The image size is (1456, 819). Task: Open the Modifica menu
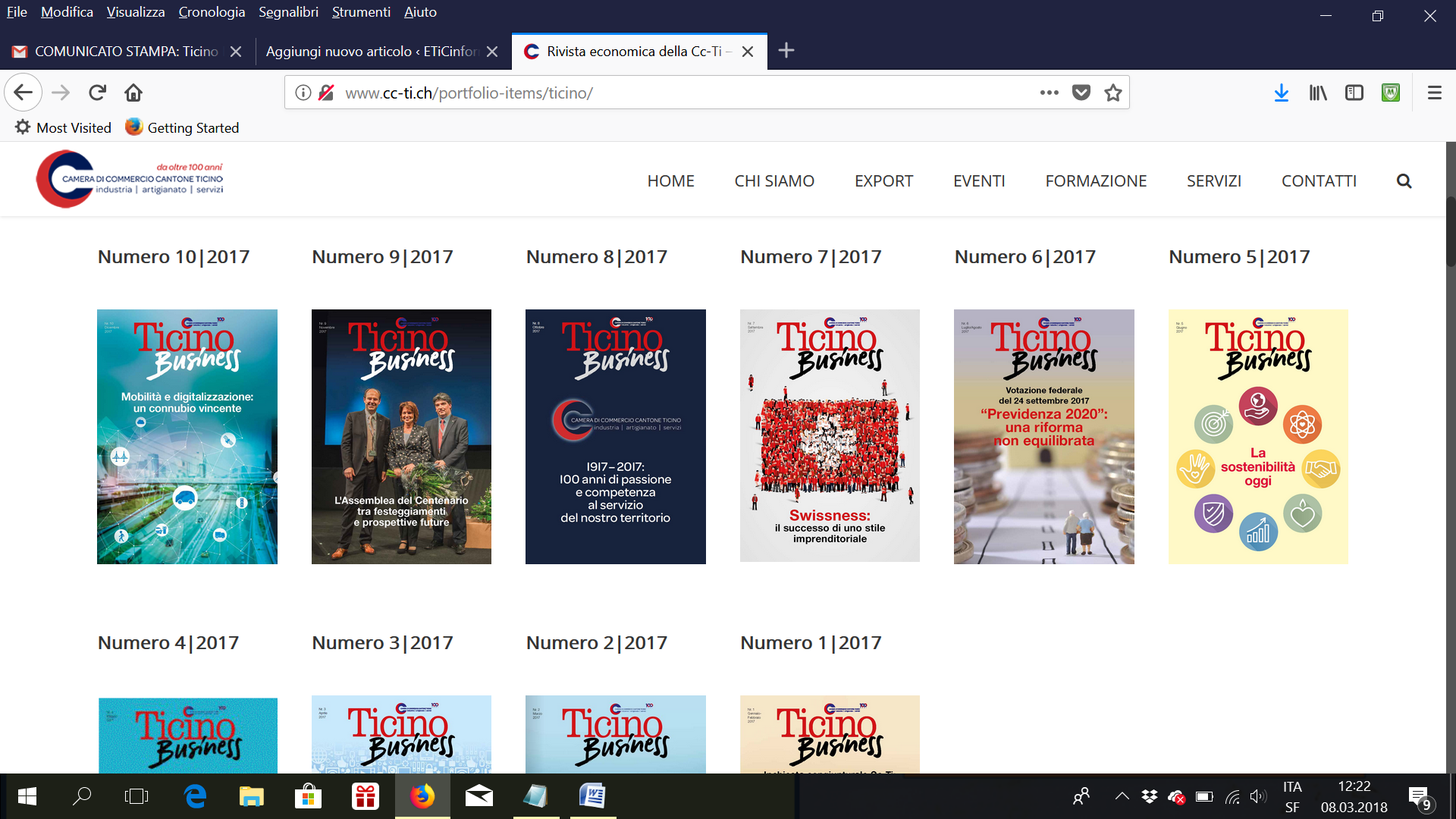pos(67,12)
